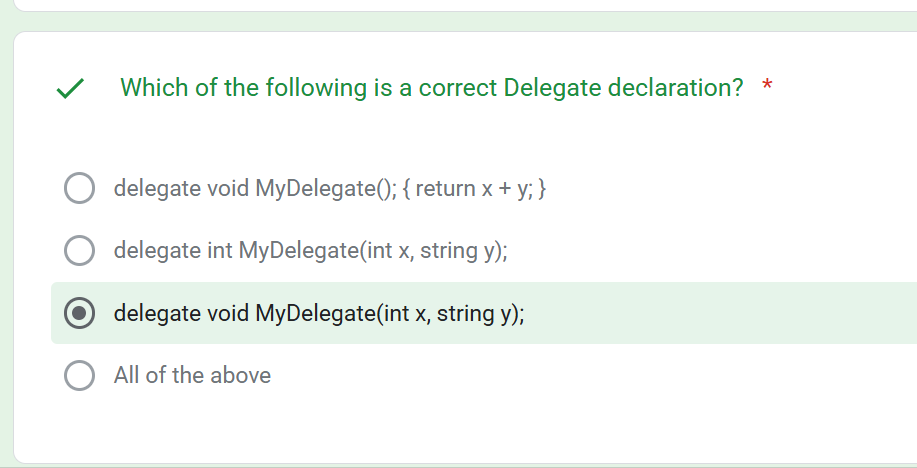Click the 'Which of the following' question title
Screen dimensions: 917x468
pos(432,88)
